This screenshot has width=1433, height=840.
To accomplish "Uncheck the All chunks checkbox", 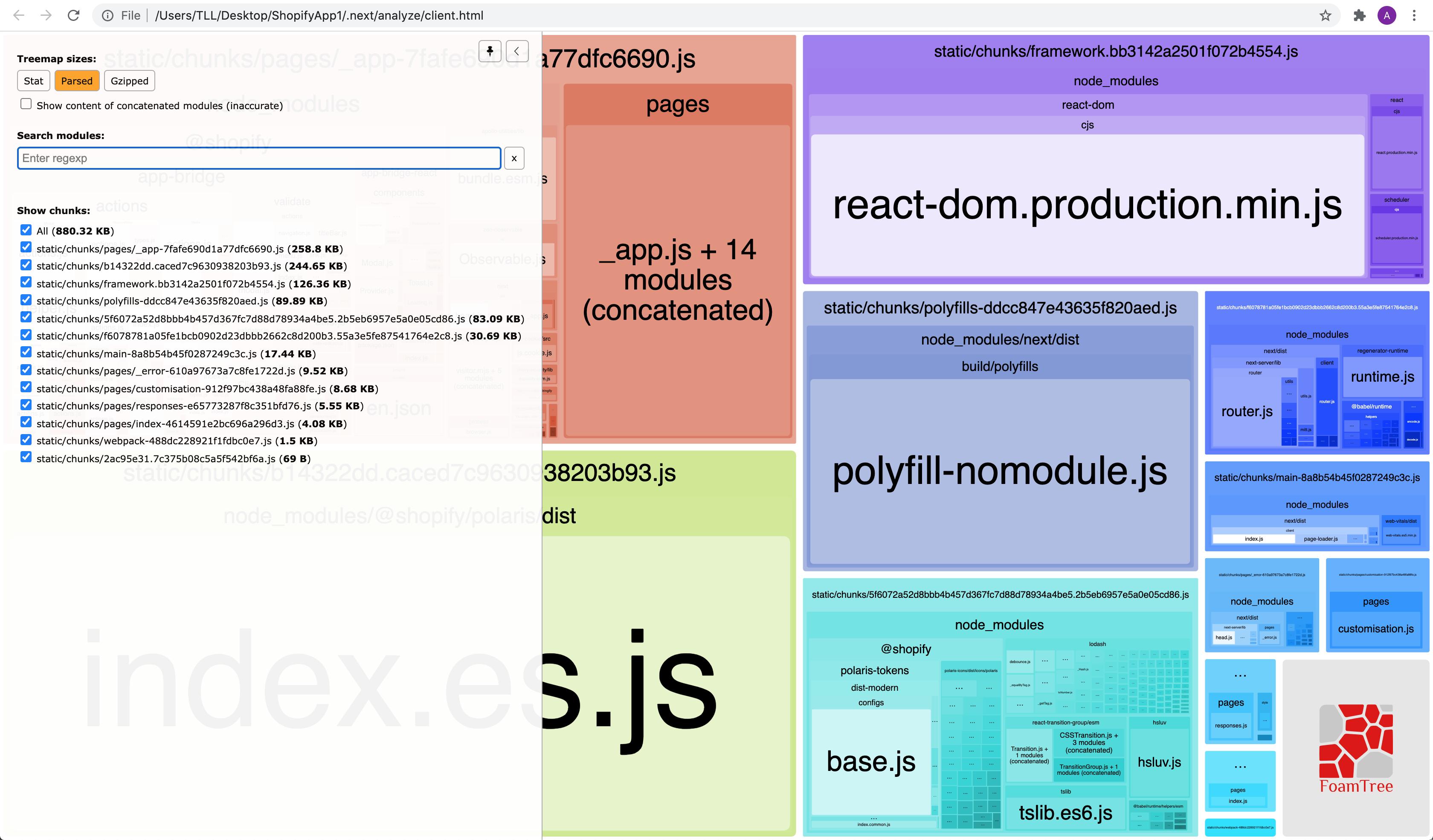I will [26, 229].
